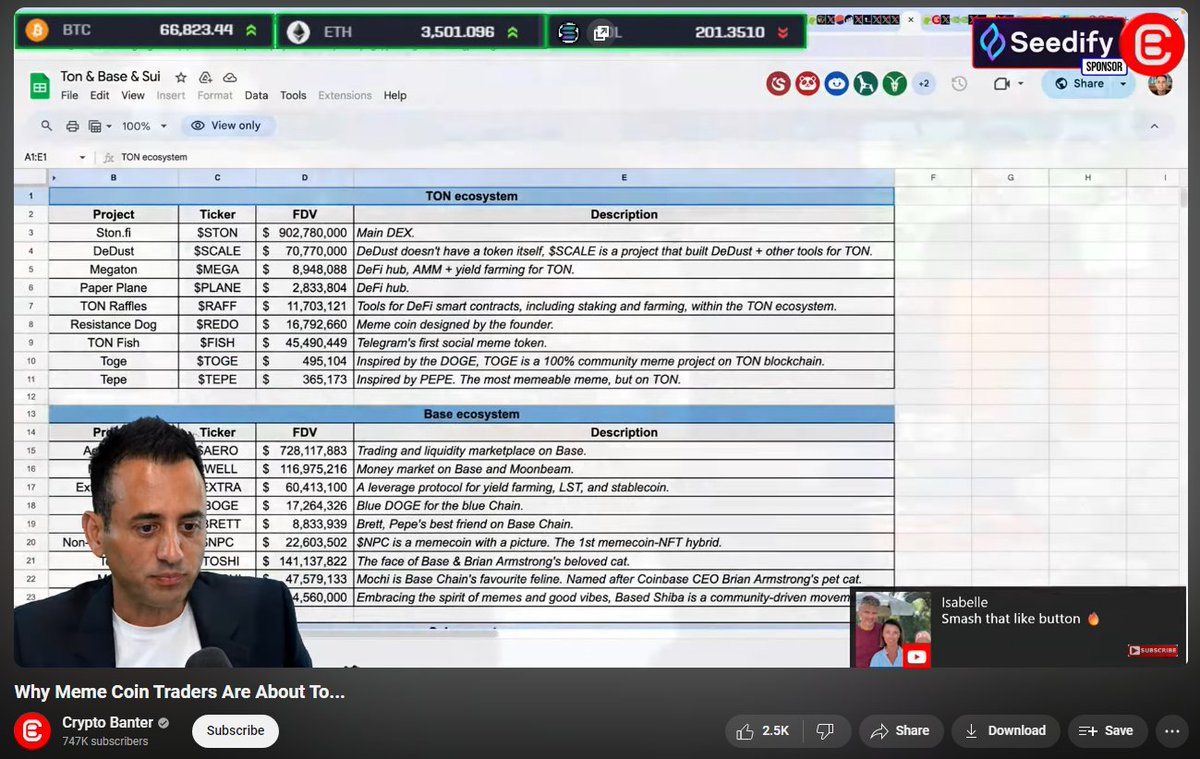
Task: Click the Google account profile photo
Action: (1160, 84)
